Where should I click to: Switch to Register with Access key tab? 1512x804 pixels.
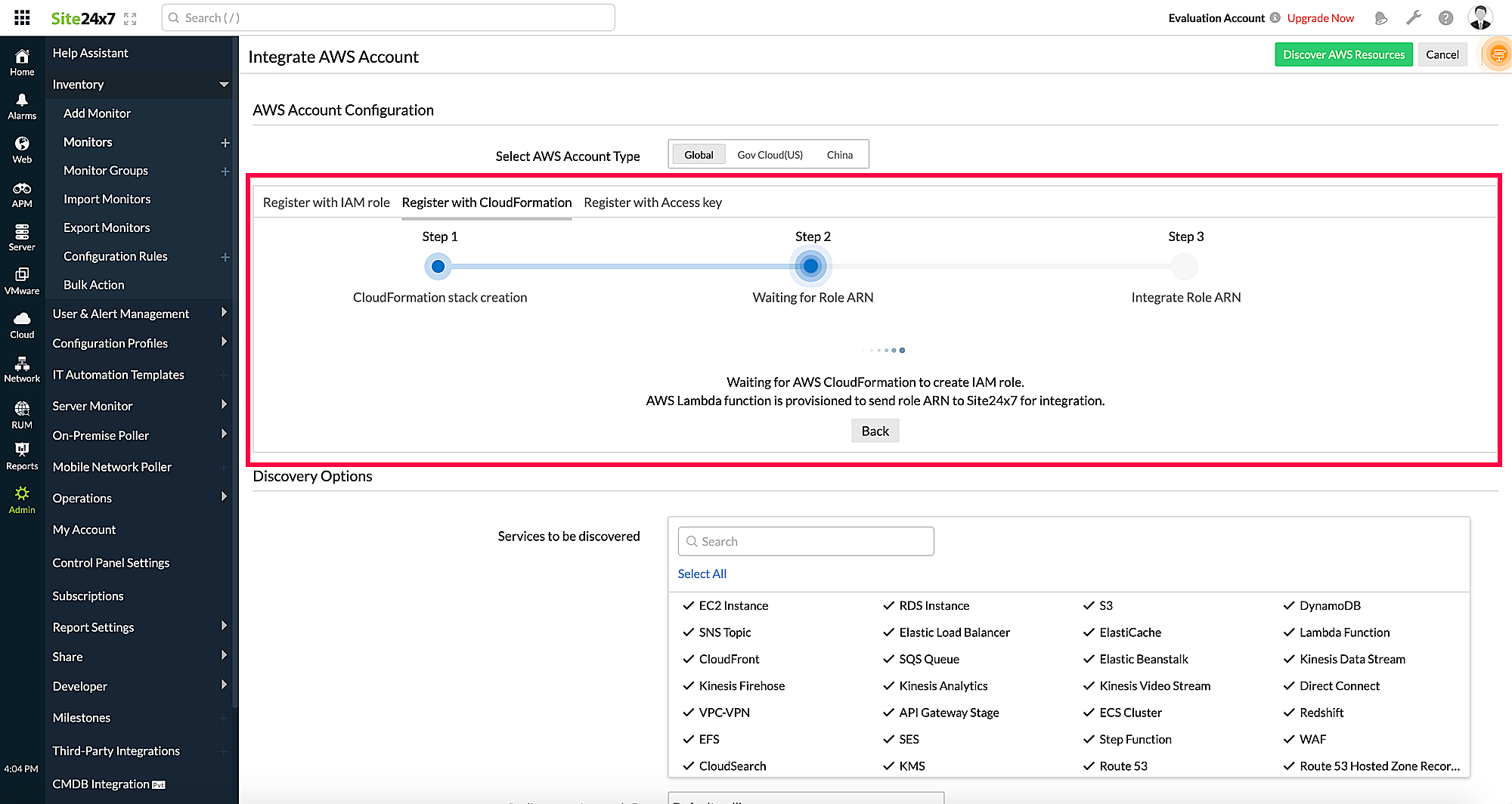[652, 203]
